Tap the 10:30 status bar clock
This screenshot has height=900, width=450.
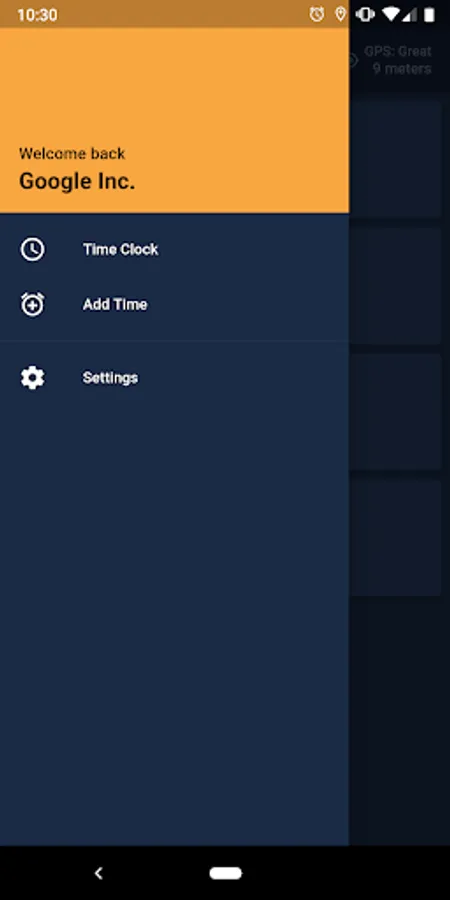pos(37,15)
